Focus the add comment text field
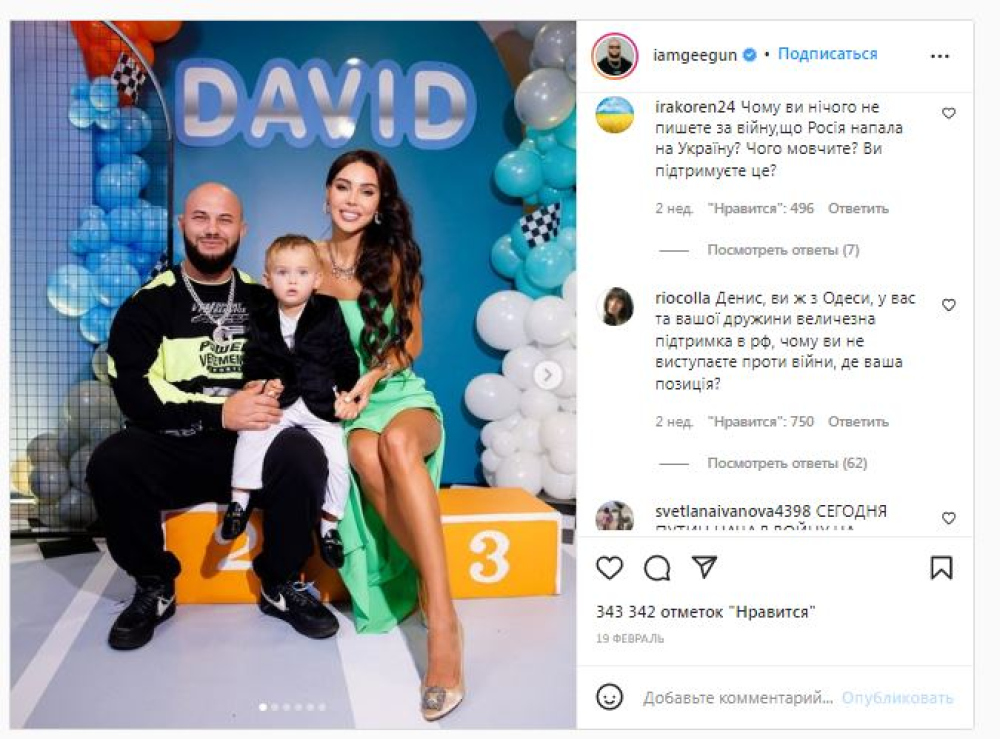 click(x=738, y=698)
